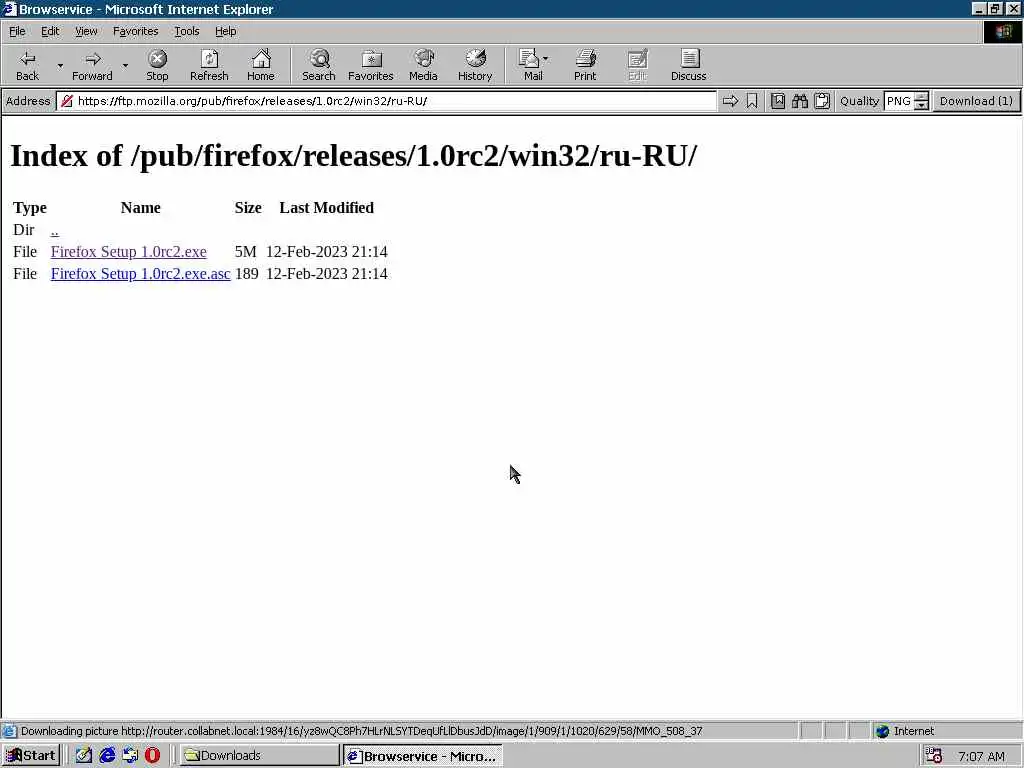Select the '5M' size cell

point(246,251)
